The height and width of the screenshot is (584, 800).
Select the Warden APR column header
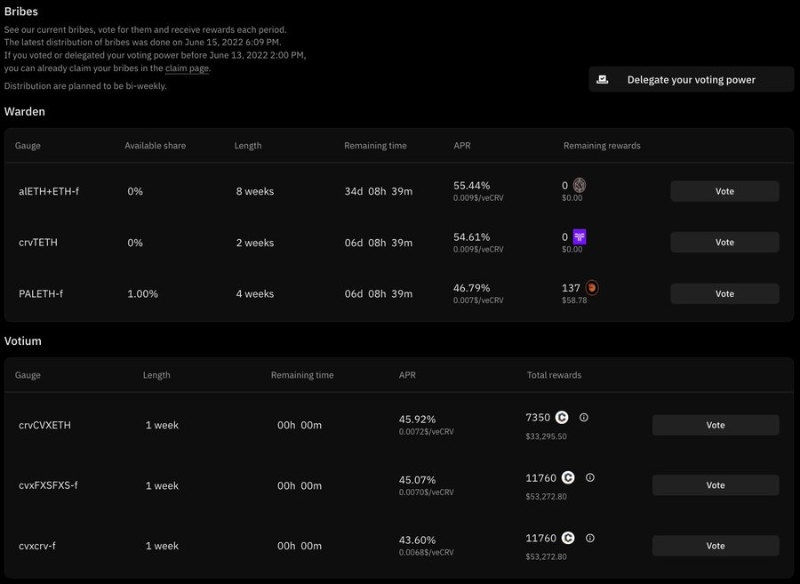pos(462,146)
